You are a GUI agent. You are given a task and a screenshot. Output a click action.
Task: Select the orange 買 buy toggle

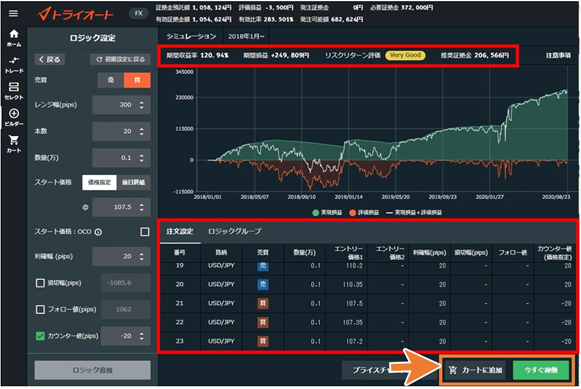pos(137,80)
